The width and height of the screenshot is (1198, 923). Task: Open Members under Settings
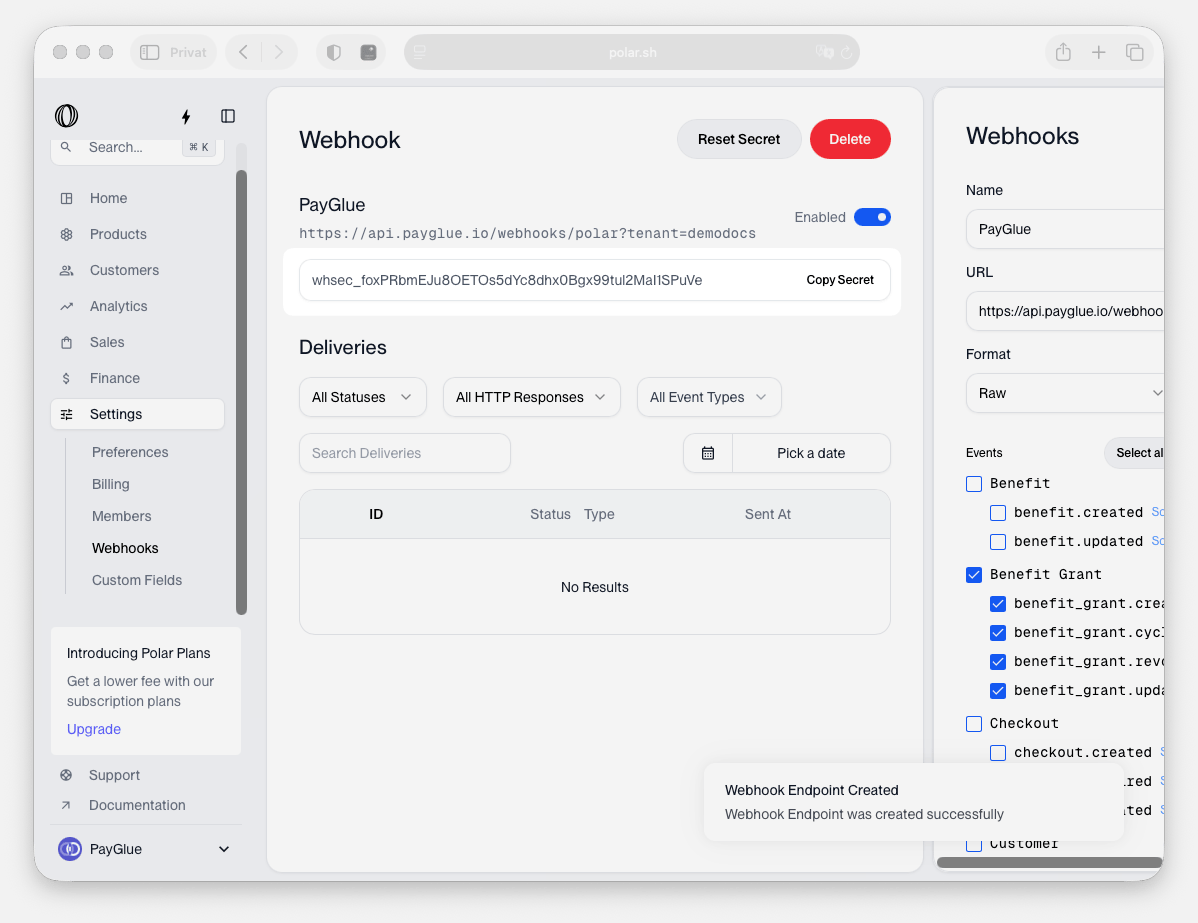point(121,517)
